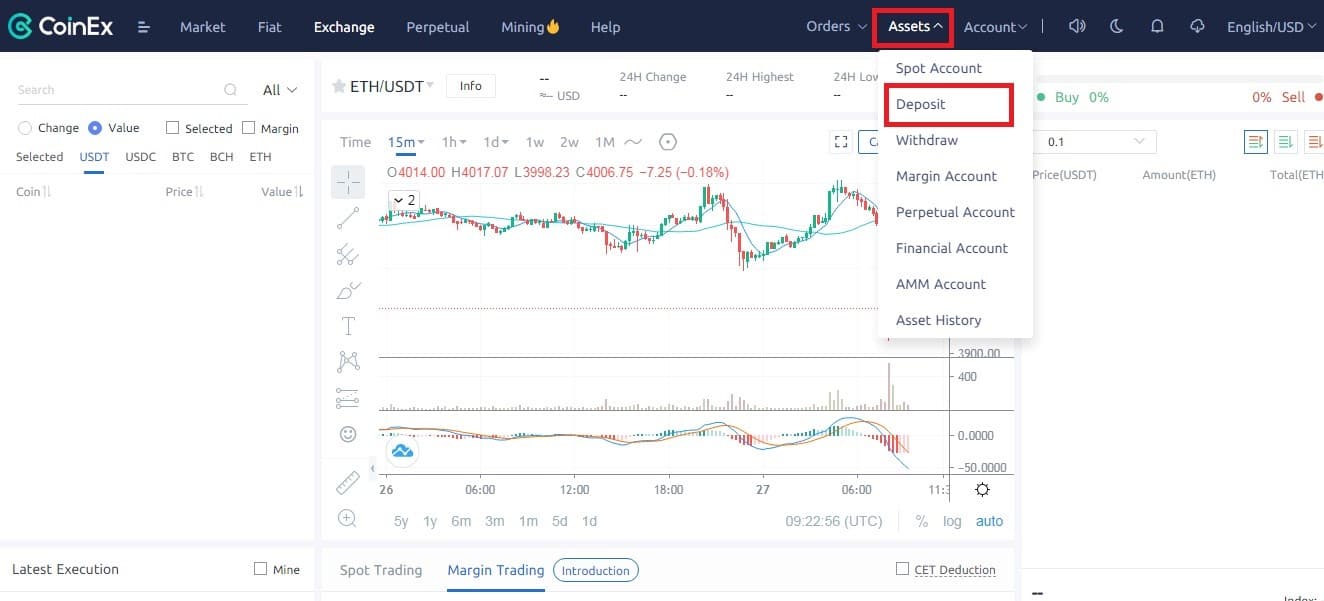Viewport: 1324px width, 601px height.
Task: Toggle percent scale on chart
Action: pos(922,521)
